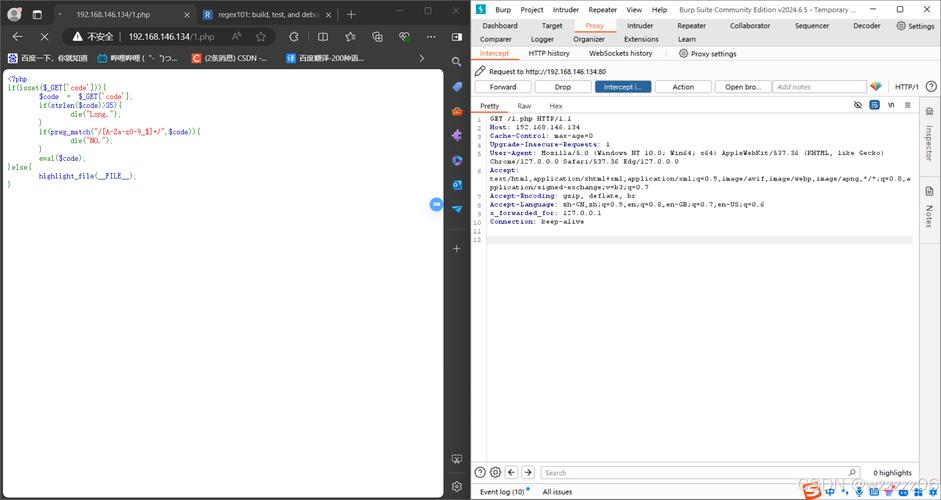Open Edge sidebar shopping tag icon
Viewport: 941px width, 500px height.
457,87
